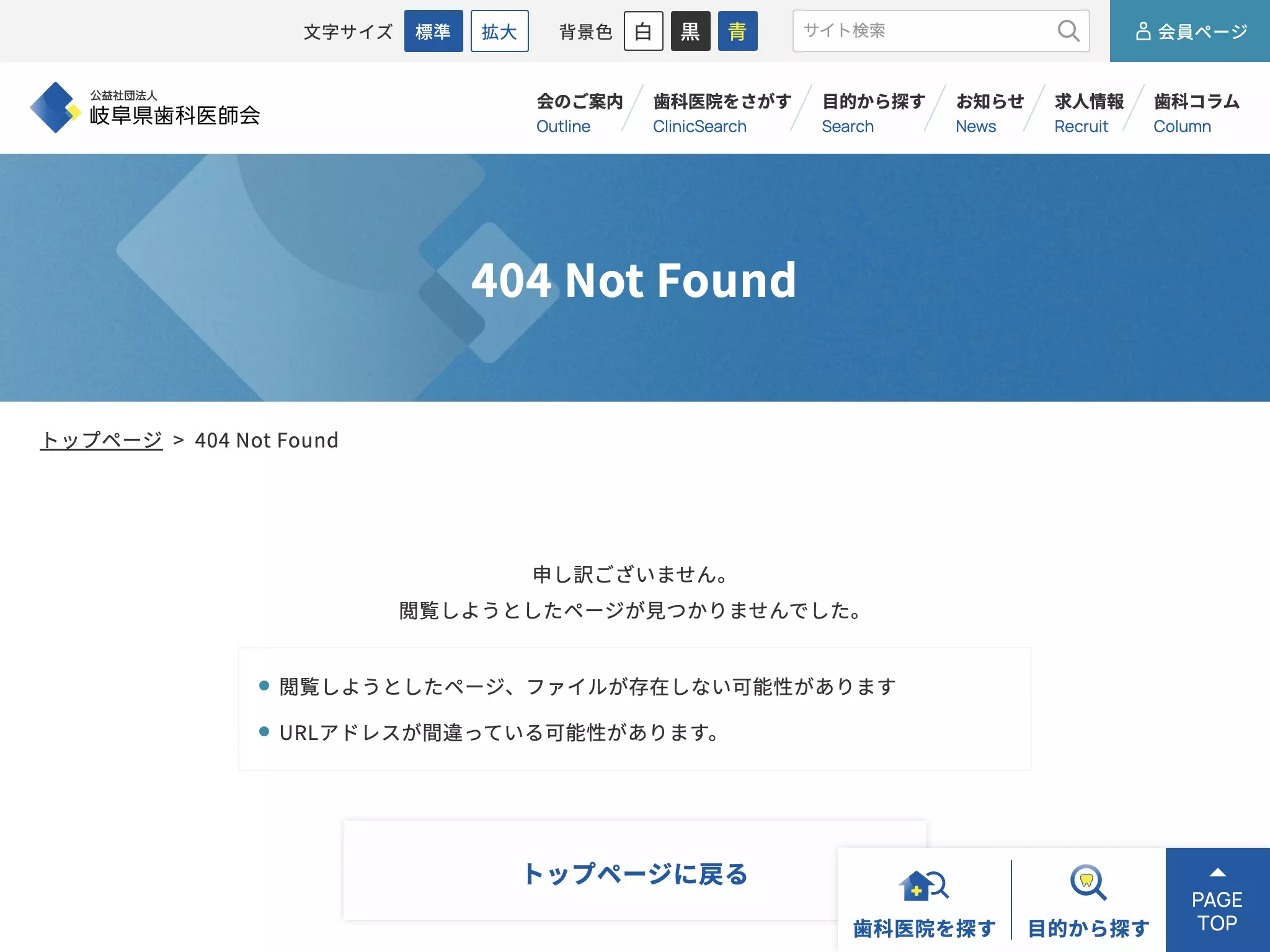This screenshot has height=952, width=1270.
Task: Click the 404 Not Found breadcrumb text
Action: tap(267, 440)
